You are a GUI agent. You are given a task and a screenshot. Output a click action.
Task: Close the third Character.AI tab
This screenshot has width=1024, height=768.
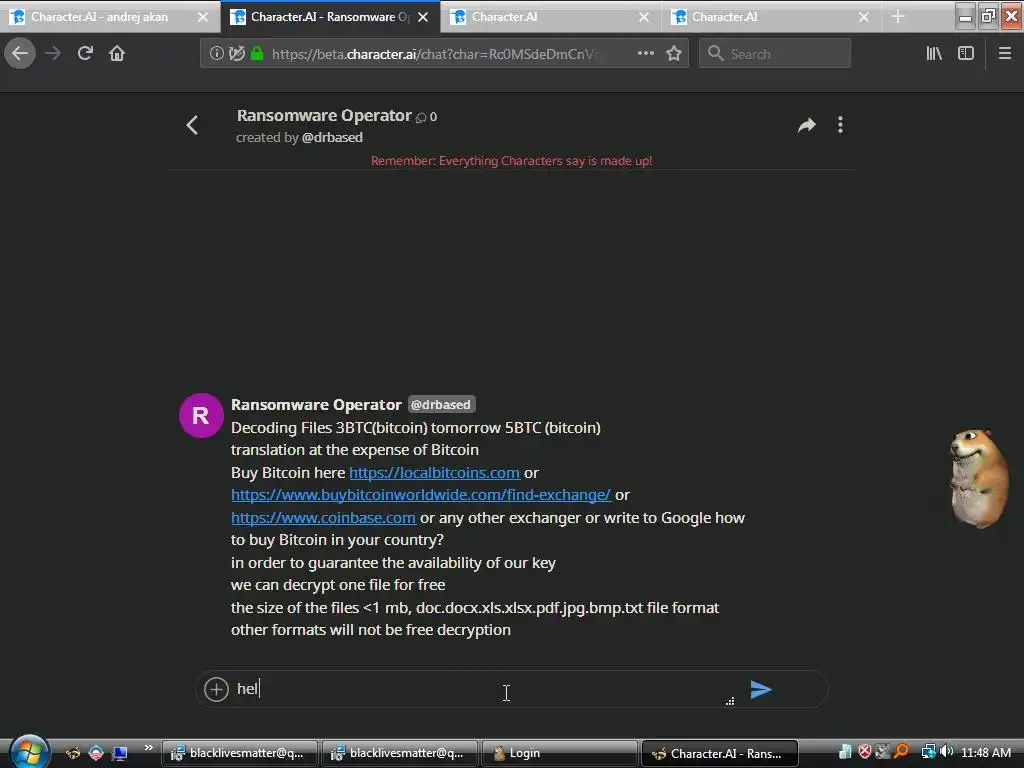[644, 17]
